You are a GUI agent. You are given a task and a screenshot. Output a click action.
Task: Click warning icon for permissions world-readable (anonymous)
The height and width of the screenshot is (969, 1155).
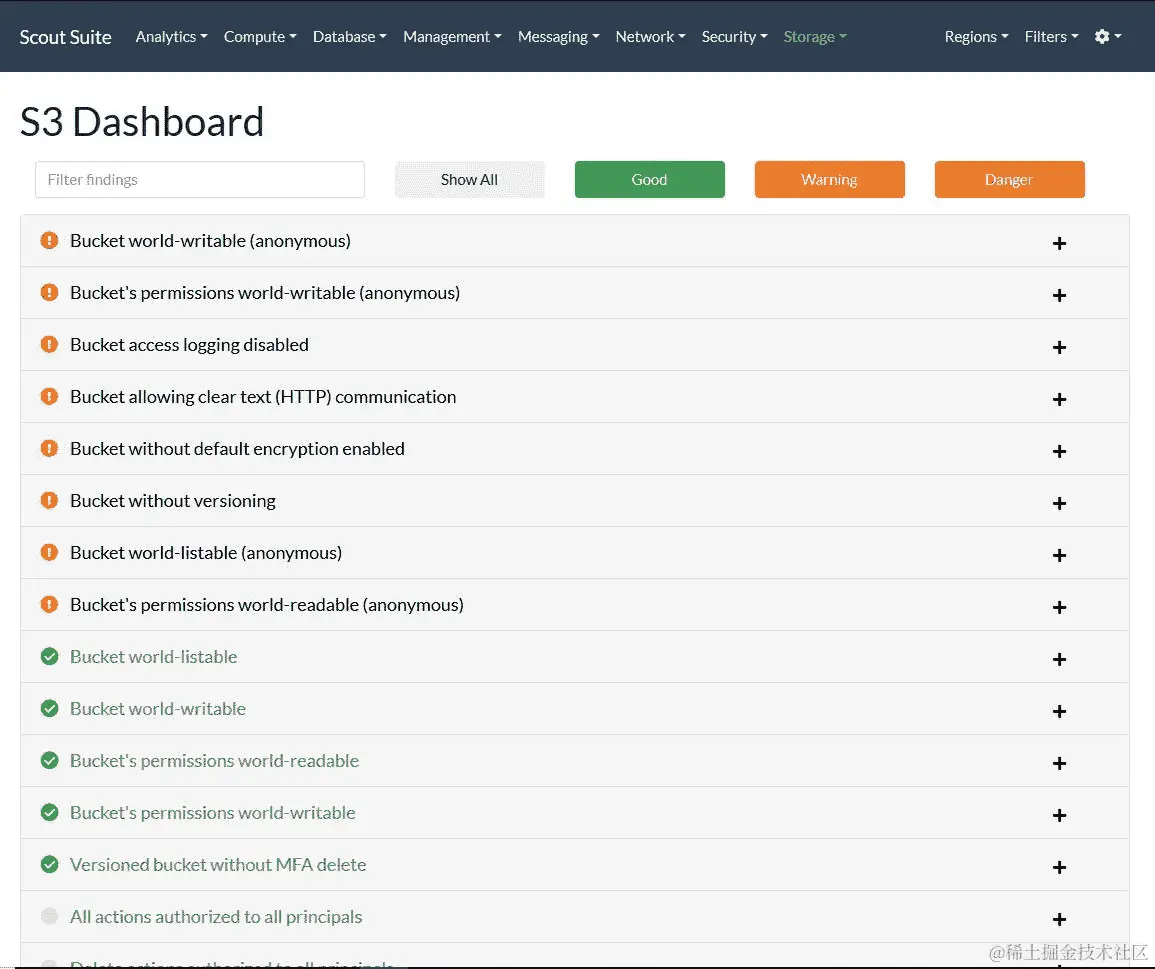point(49,604)
